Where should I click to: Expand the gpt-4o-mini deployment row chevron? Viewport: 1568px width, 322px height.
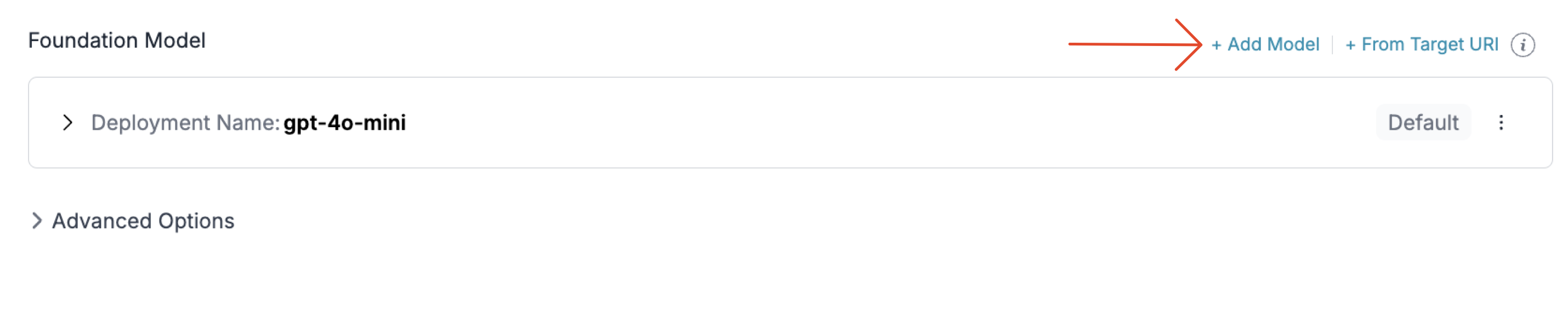(67, 123)
